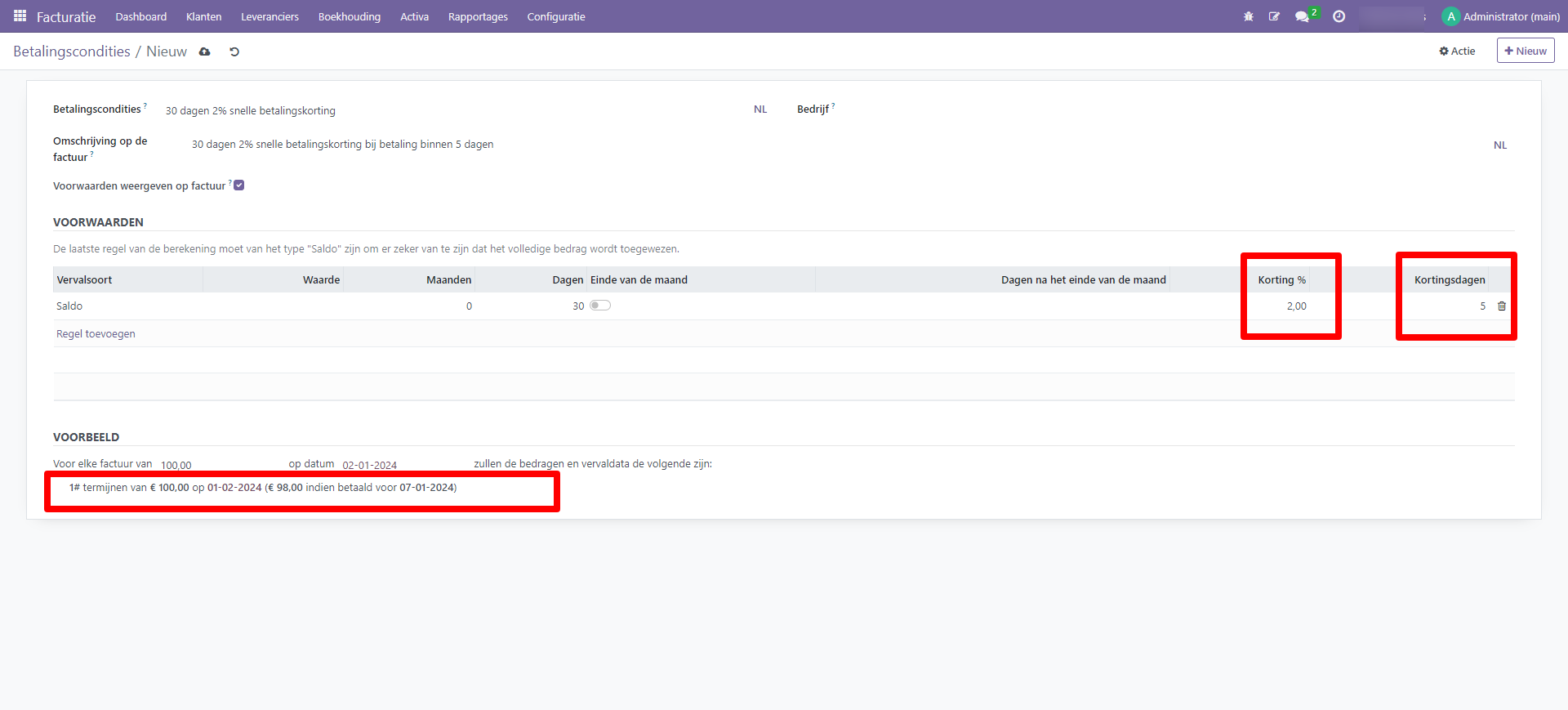
Task: Open the apps grid home menu
Action: [x=20, y=16]
